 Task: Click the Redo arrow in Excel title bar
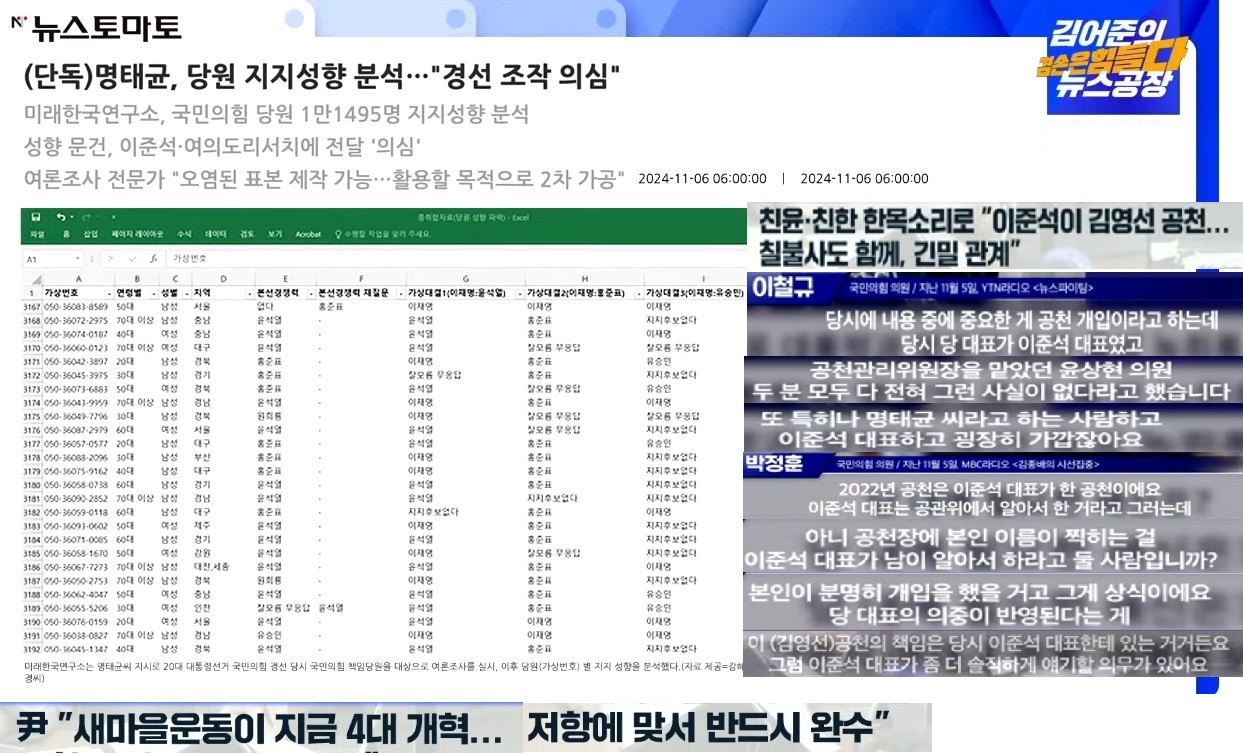[85, 217]
